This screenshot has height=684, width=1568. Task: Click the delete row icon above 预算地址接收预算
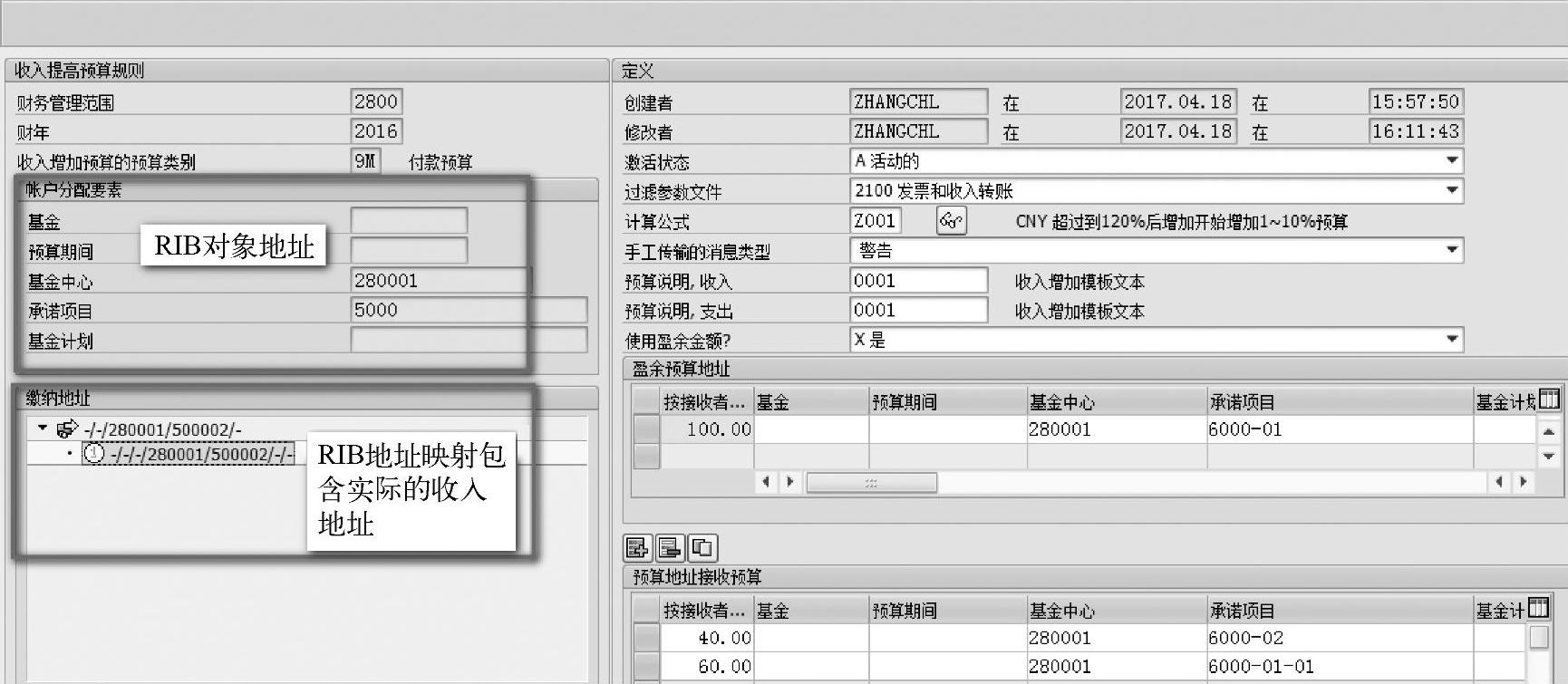[x=670, y=547]
